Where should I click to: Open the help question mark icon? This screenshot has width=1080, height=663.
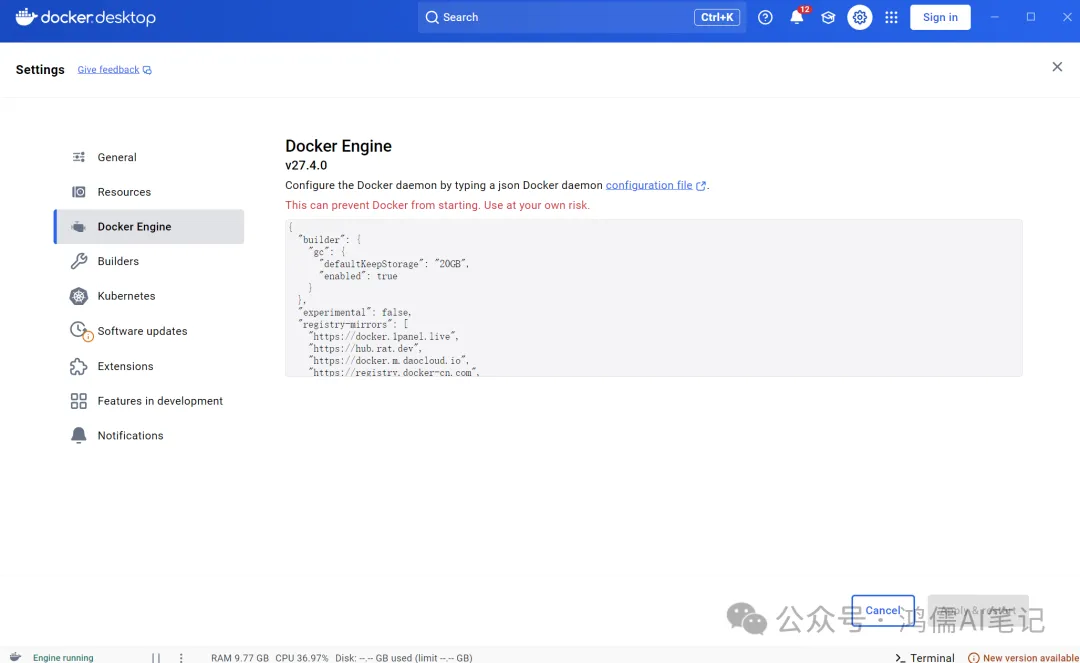click(765, 17)
